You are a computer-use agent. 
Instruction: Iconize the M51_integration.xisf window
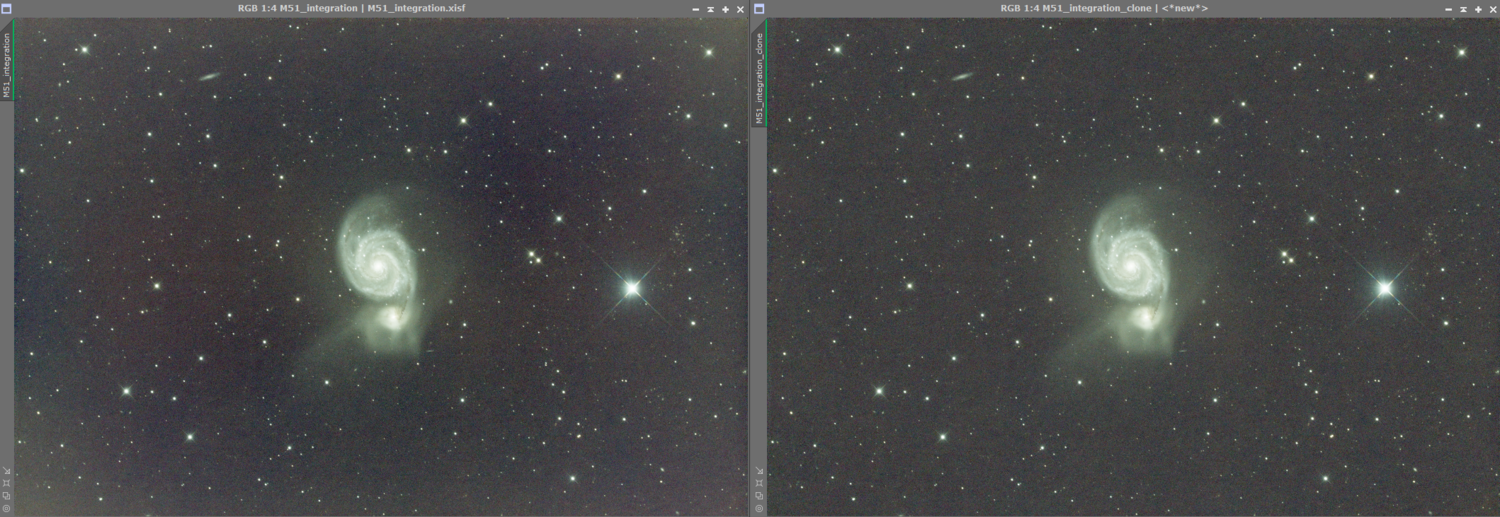point(696,9)
